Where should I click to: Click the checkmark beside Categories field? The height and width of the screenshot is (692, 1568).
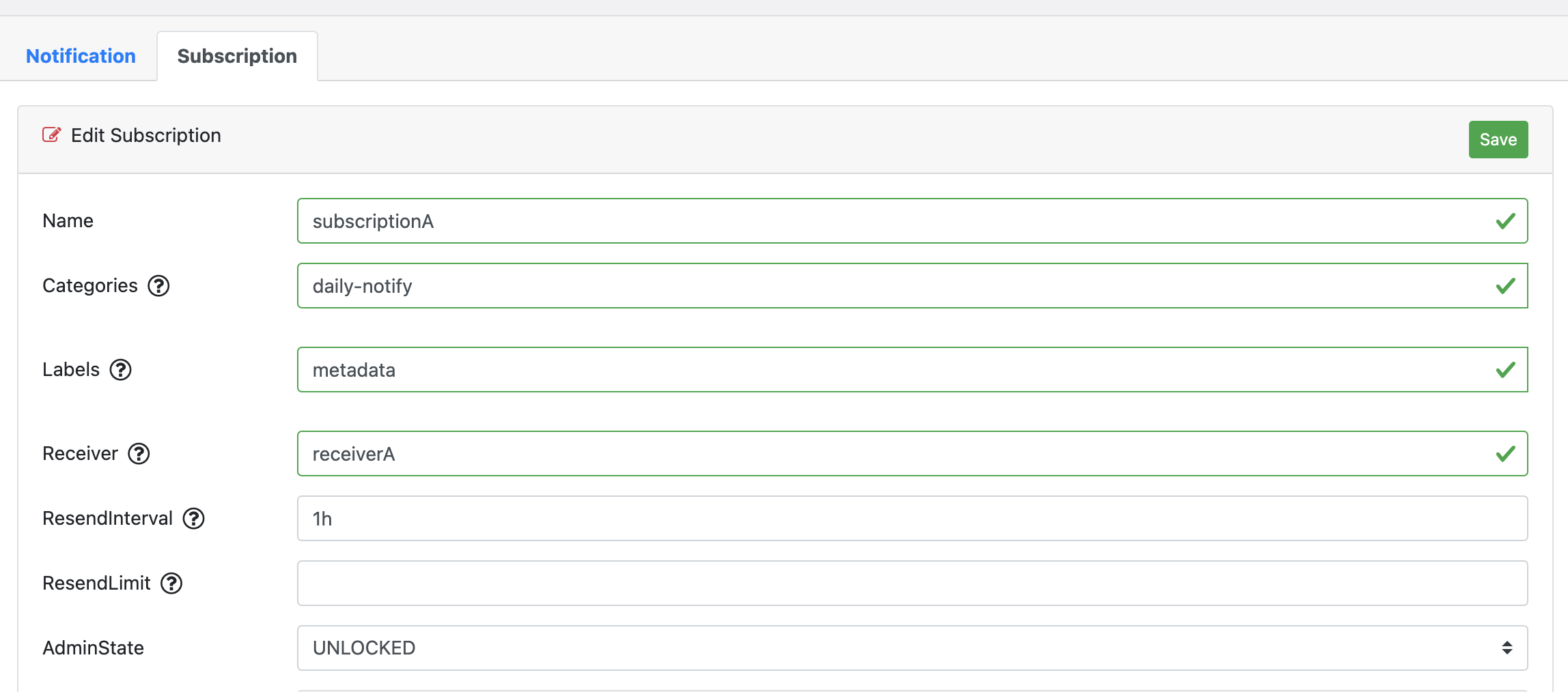[x=1504, y=286]
